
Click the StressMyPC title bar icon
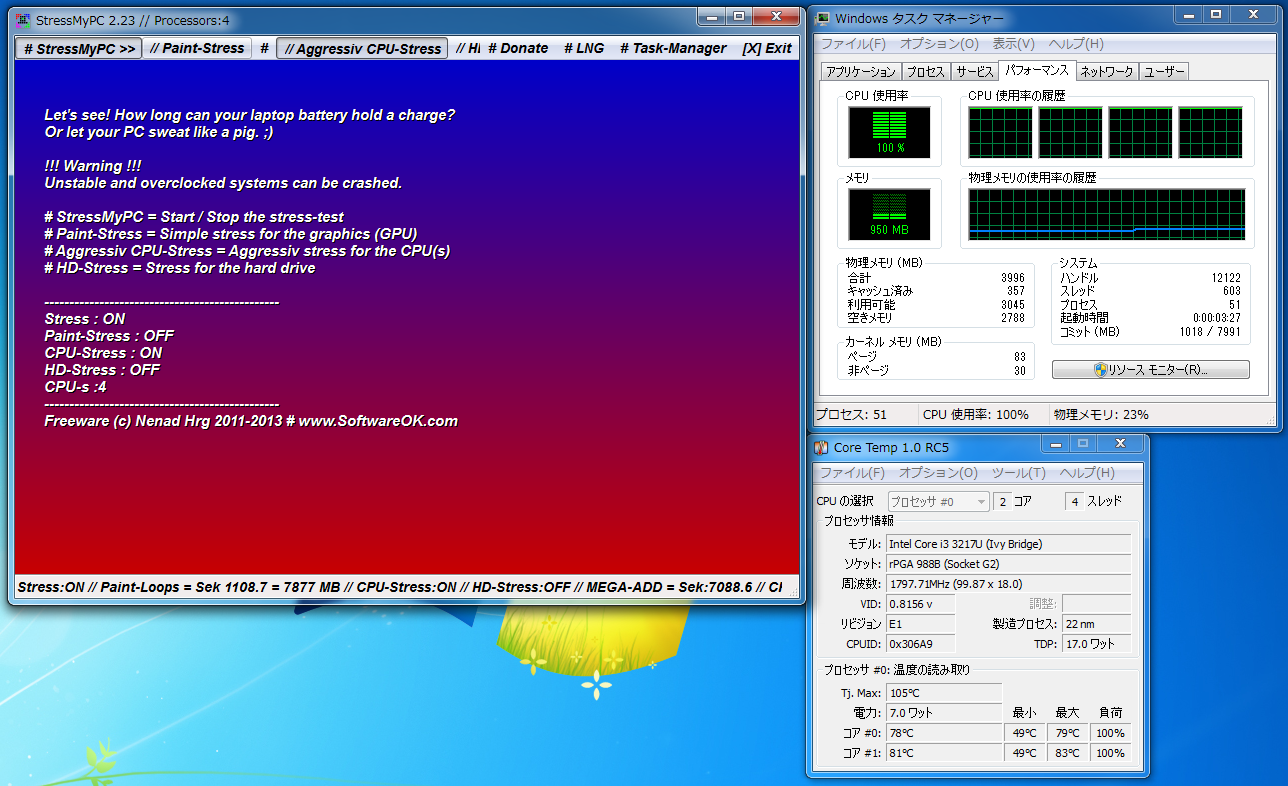tap(24, 19)
